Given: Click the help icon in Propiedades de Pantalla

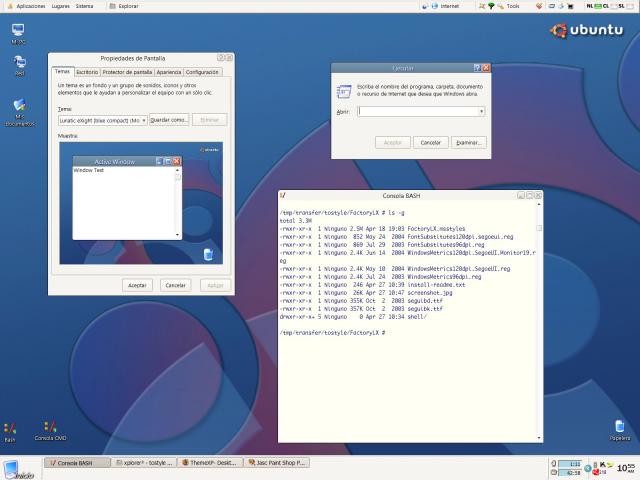Looking at the screenshot, I should click(x=221, y=58).
